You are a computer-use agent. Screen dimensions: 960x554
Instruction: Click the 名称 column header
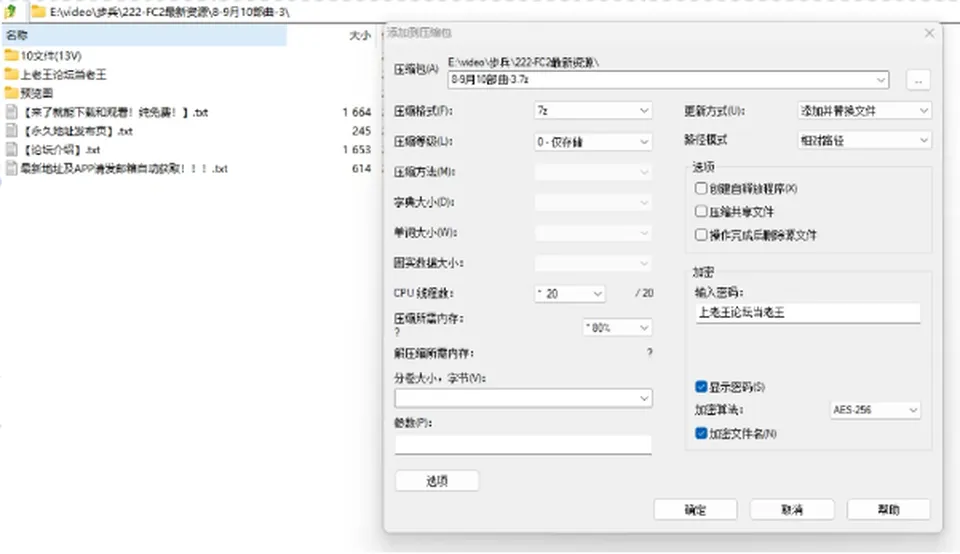(x=144, y=36)
